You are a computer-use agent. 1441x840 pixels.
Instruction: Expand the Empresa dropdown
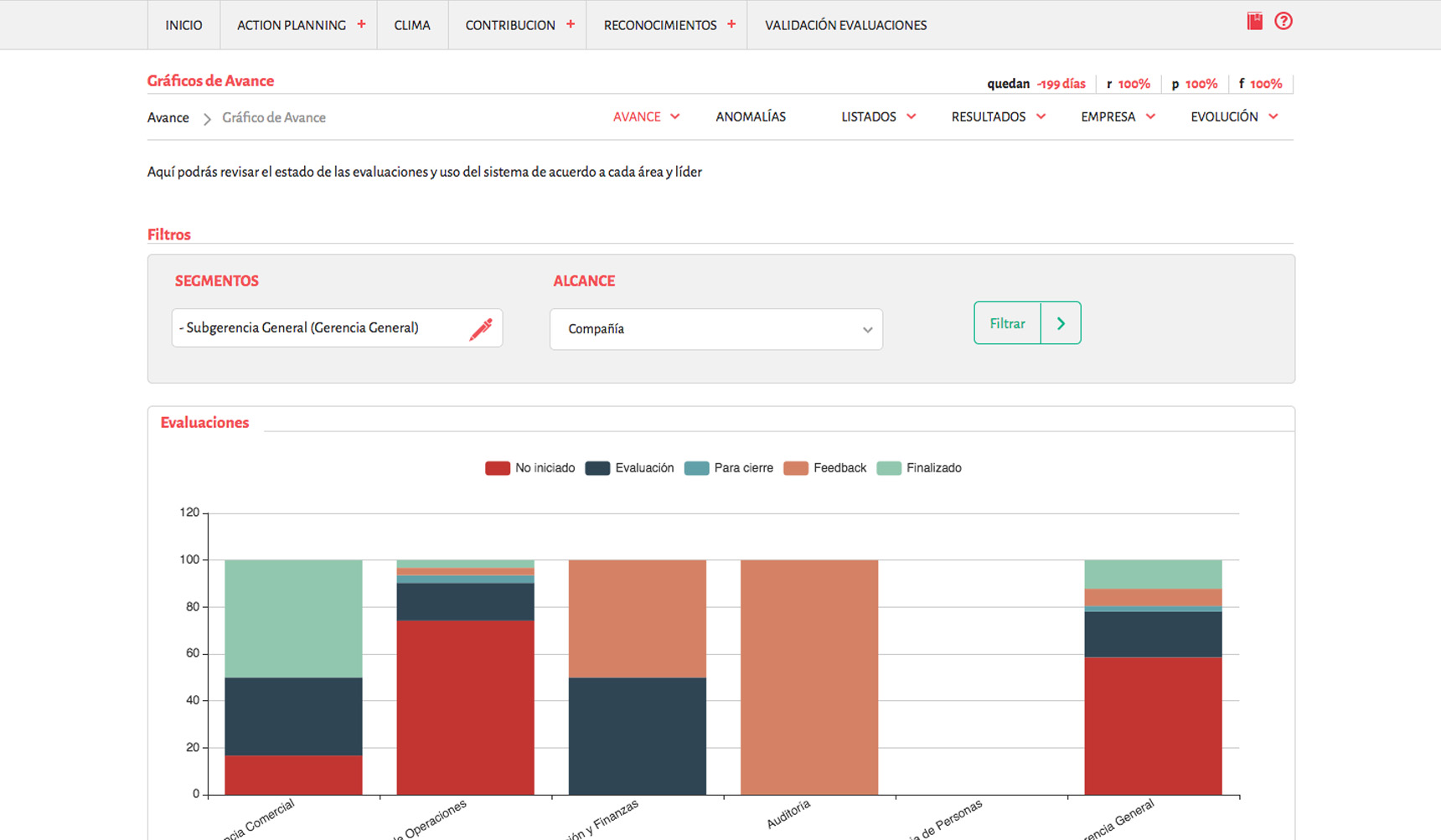tap(1118, 116)
